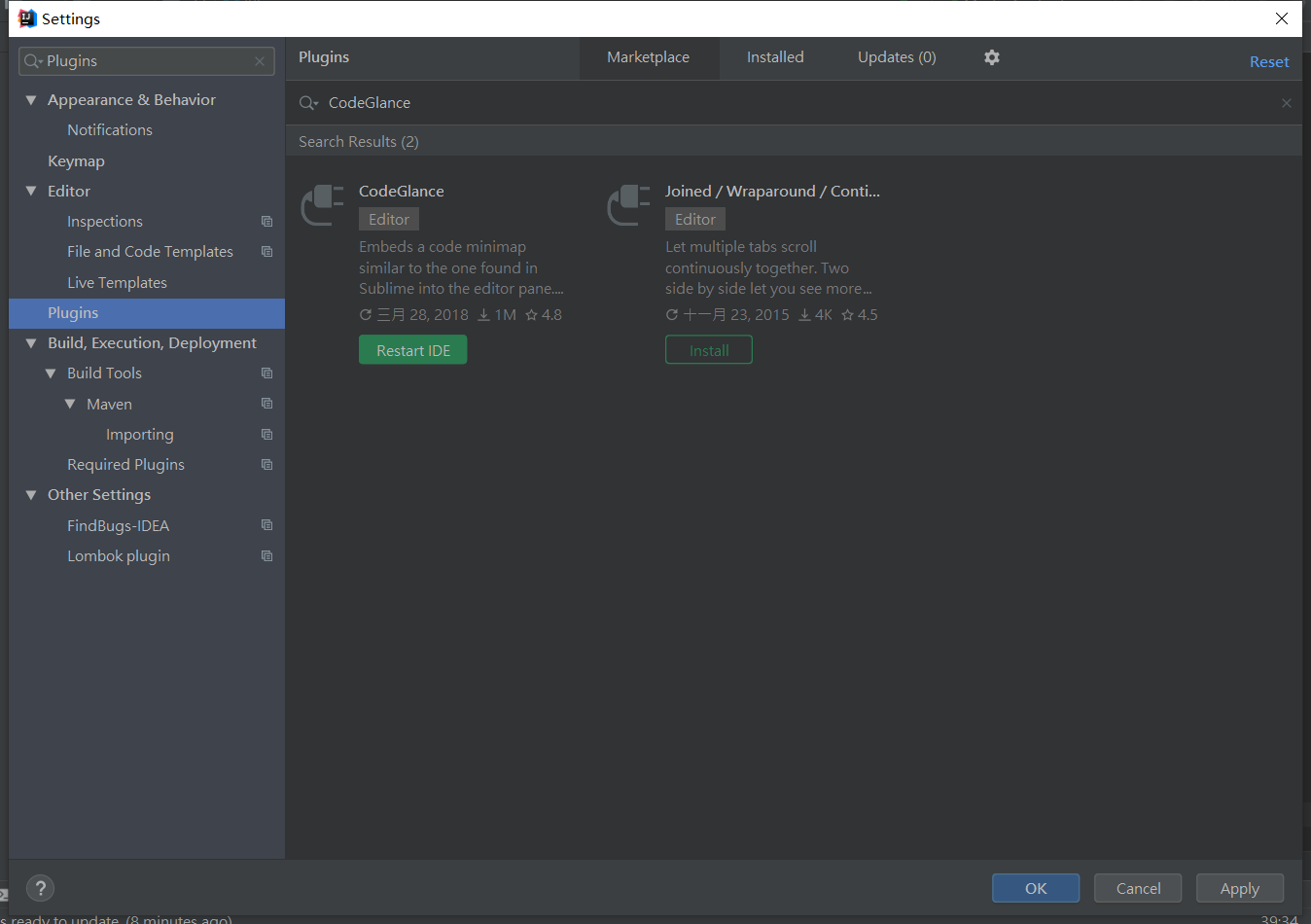
Task: Clear the CodeGlance marketplace search
Action: tap(1287, 103)
